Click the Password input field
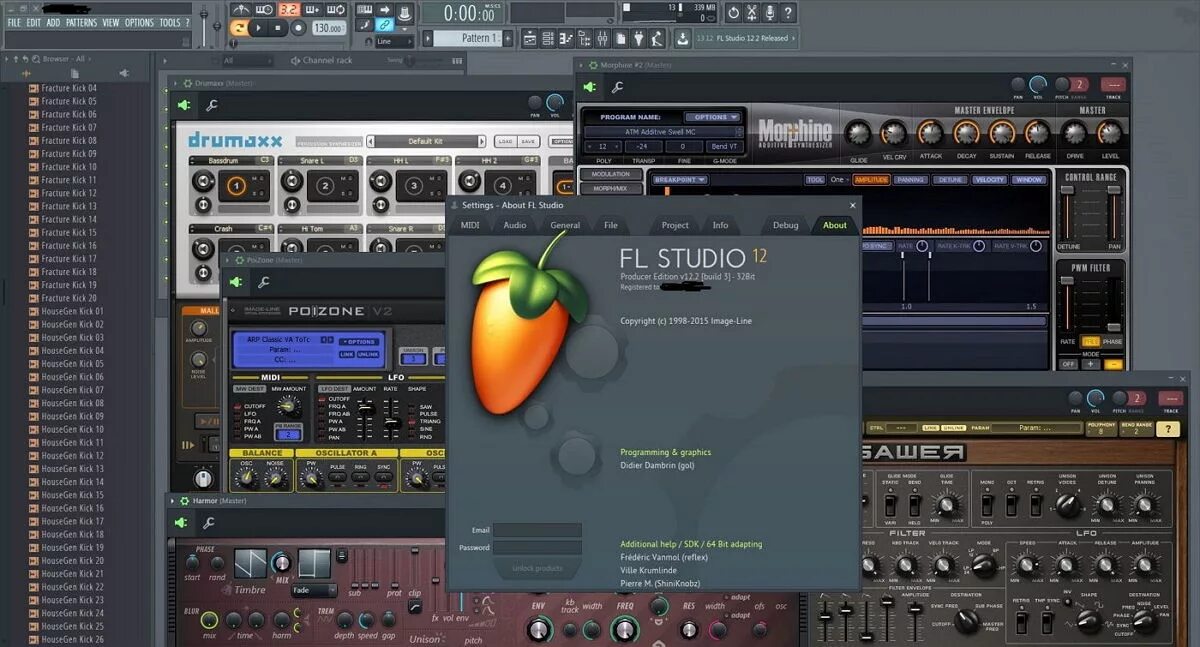This screenshot has width=1200, height=647. click(536, 548)
